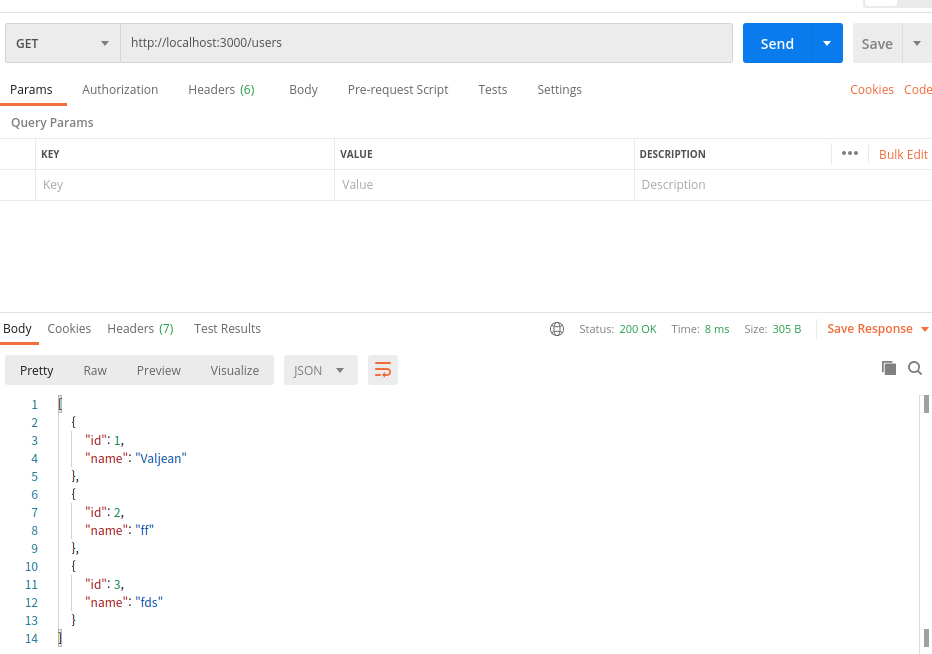Click the Query Params label
This screenshot has width=932, height=654.
point(52,122)
